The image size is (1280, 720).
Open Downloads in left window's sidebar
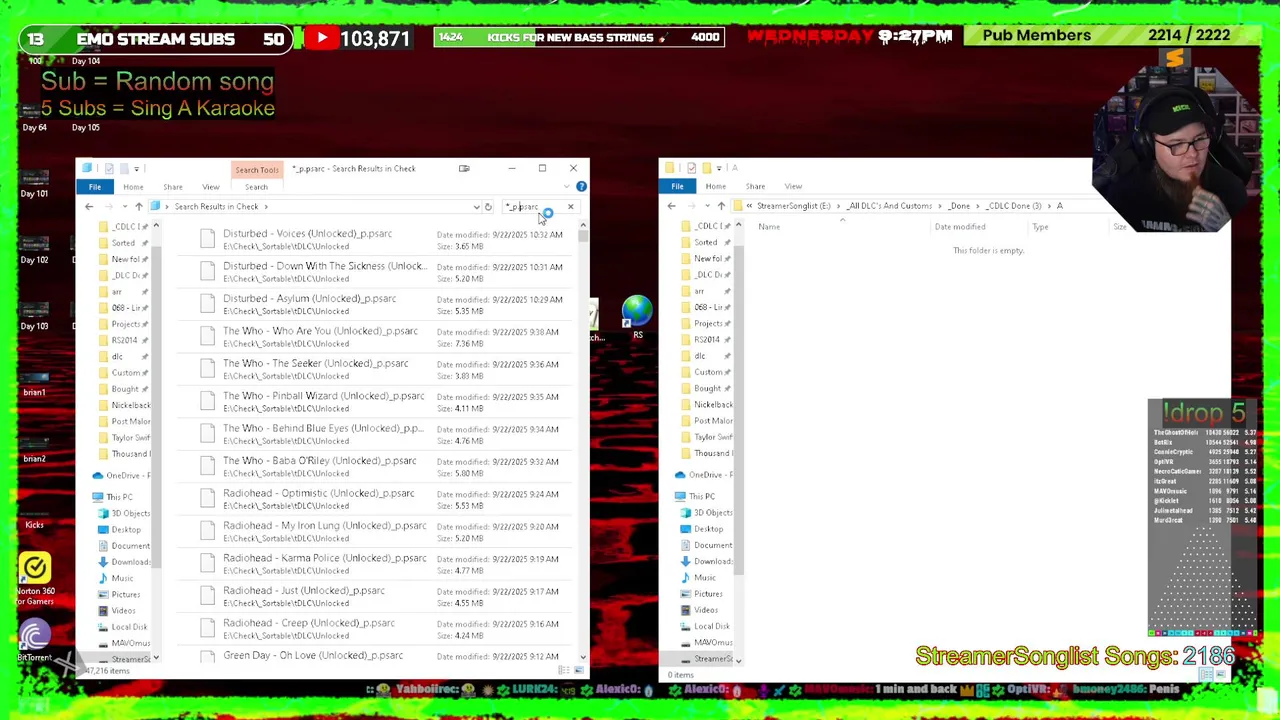pos(123,562)
